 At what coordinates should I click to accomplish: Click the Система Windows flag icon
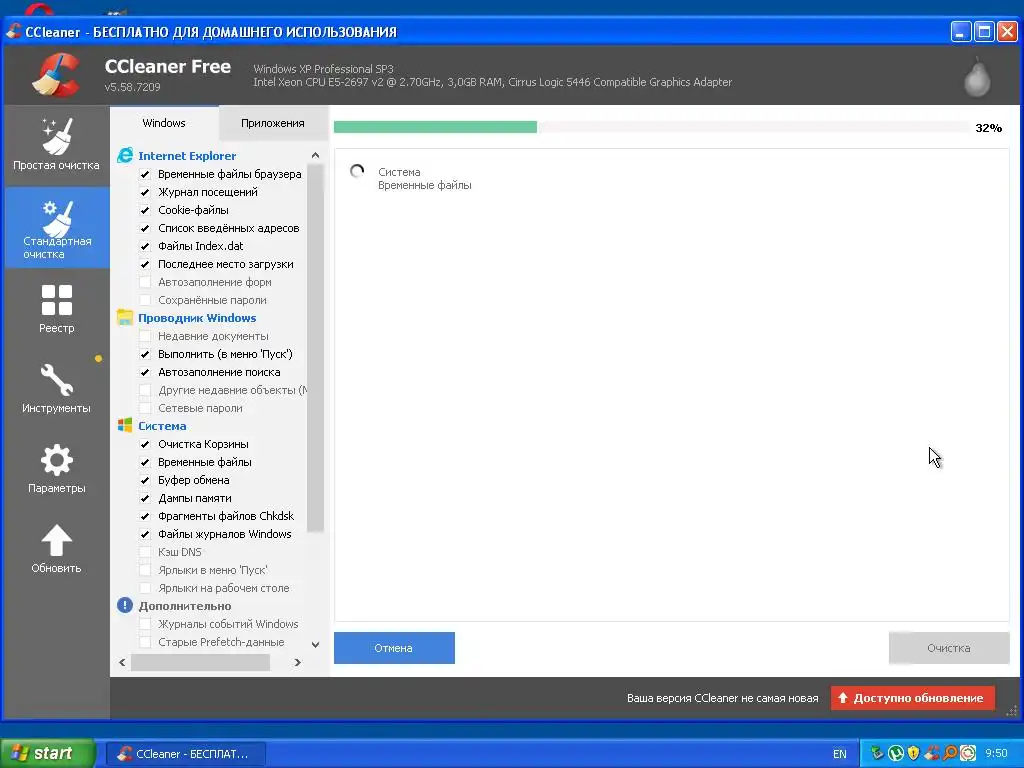click(x=125, y=425)
